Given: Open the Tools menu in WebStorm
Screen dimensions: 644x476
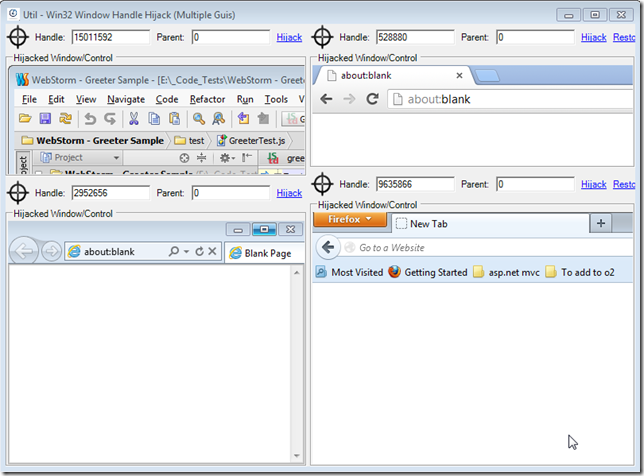Looking at the screenshot, I should (x=276, y=99).
